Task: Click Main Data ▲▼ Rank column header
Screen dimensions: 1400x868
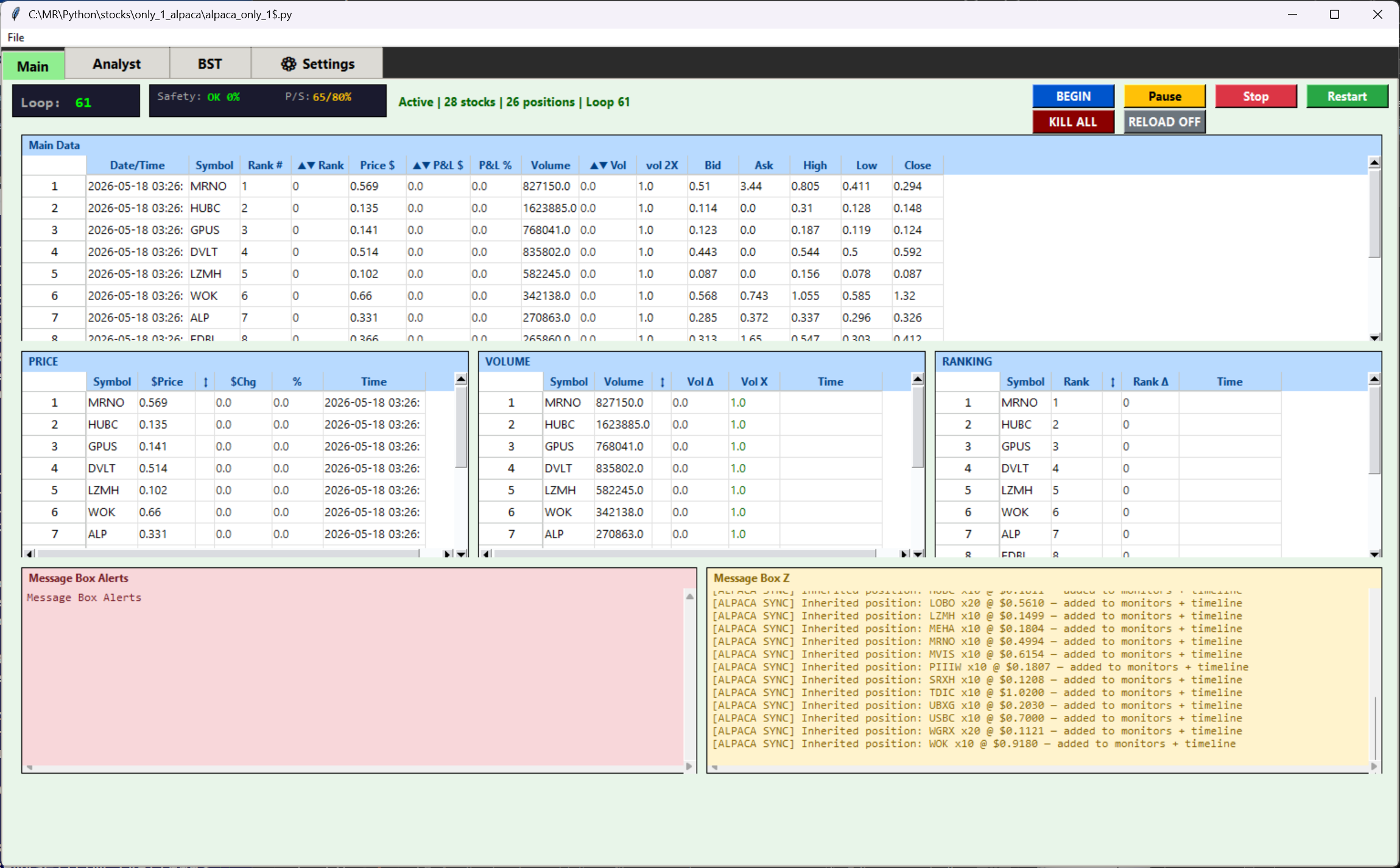Action: pos(320,165)
